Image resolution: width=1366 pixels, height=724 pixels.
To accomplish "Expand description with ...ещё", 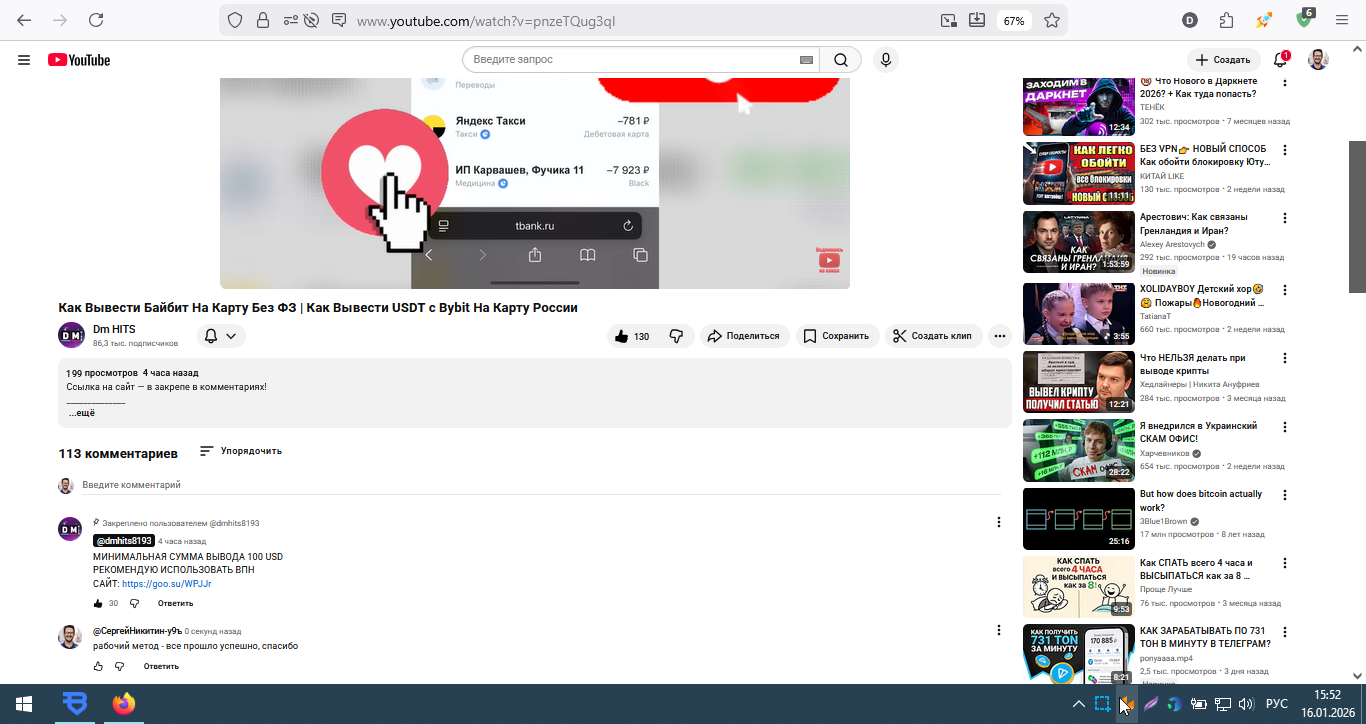I will click(81, 413).
